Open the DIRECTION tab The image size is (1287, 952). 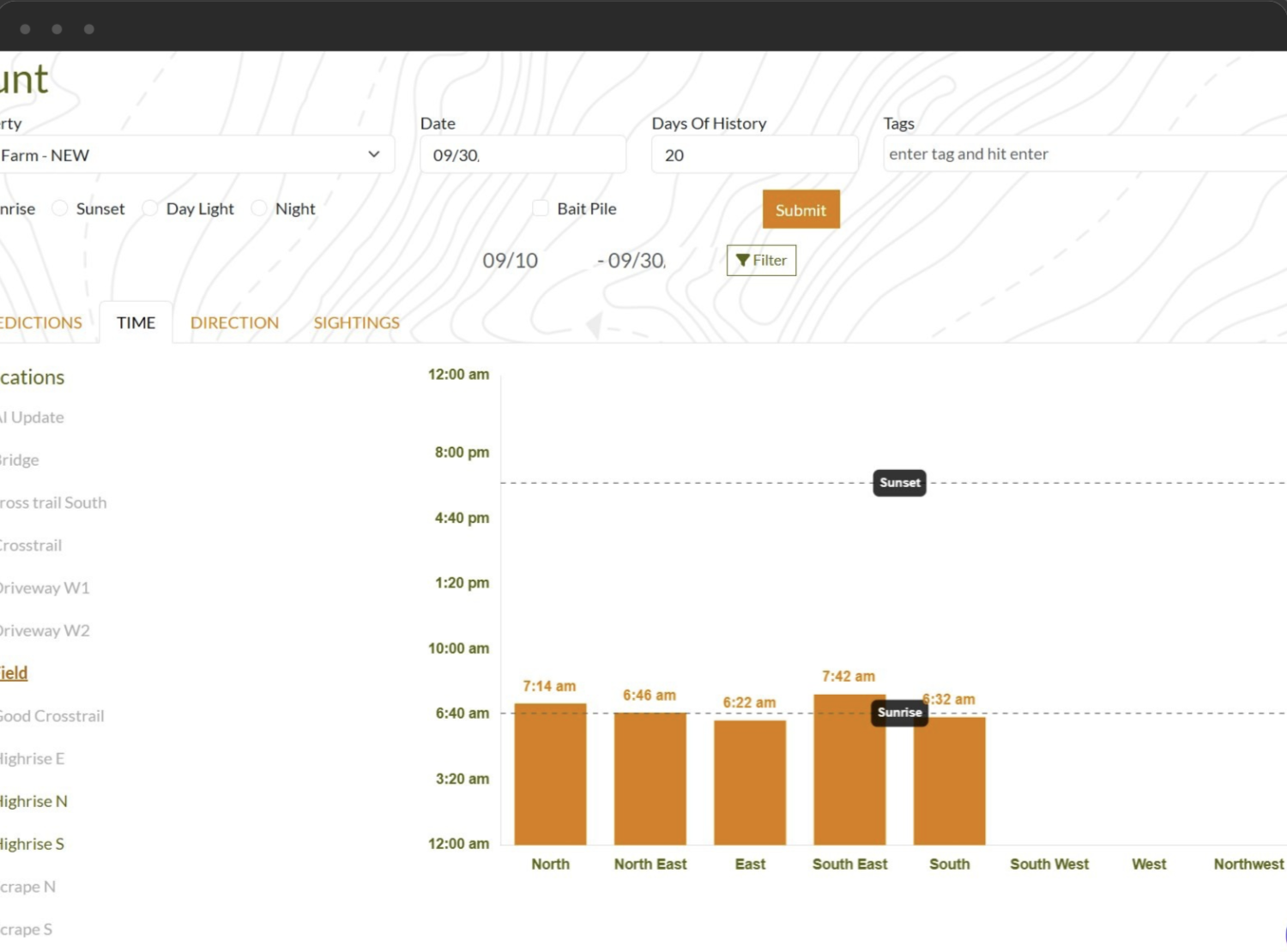(234, 322)
